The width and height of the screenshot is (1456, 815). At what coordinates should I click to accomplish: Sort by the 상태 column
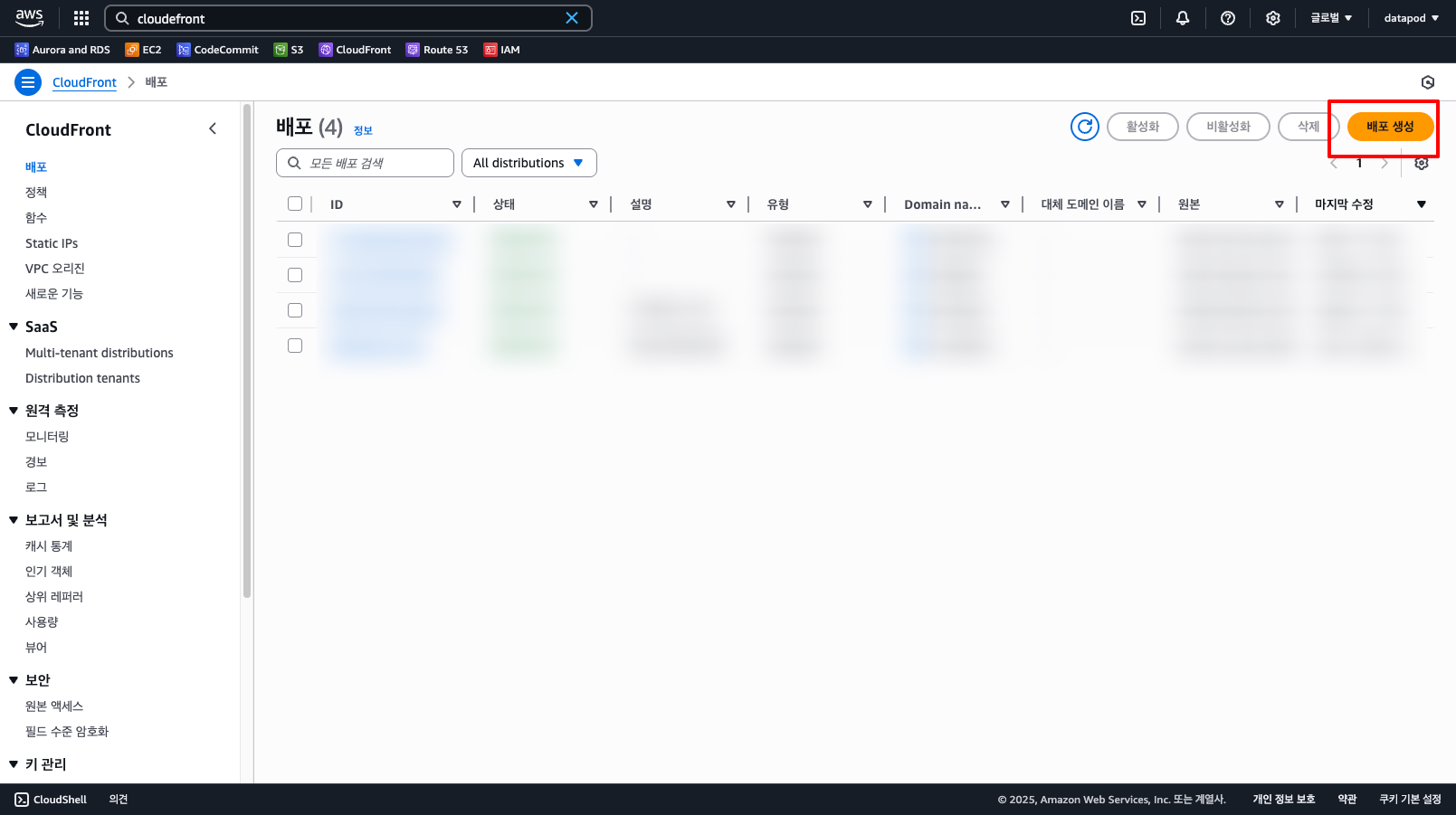point(594,204)
